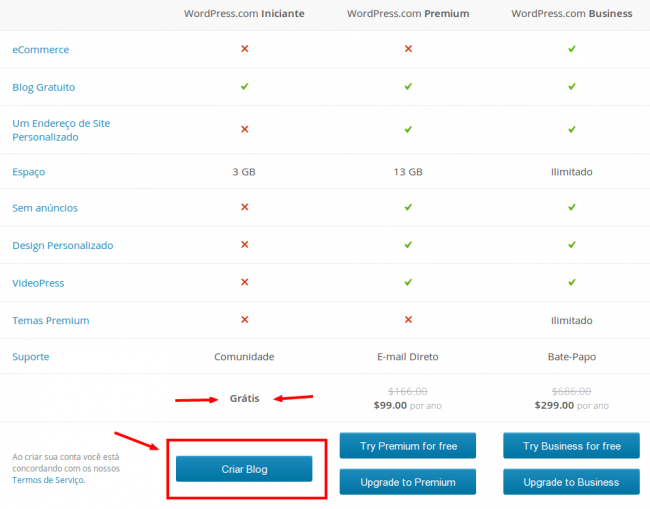Open the Termos de Serviço link

click(48, 480)
